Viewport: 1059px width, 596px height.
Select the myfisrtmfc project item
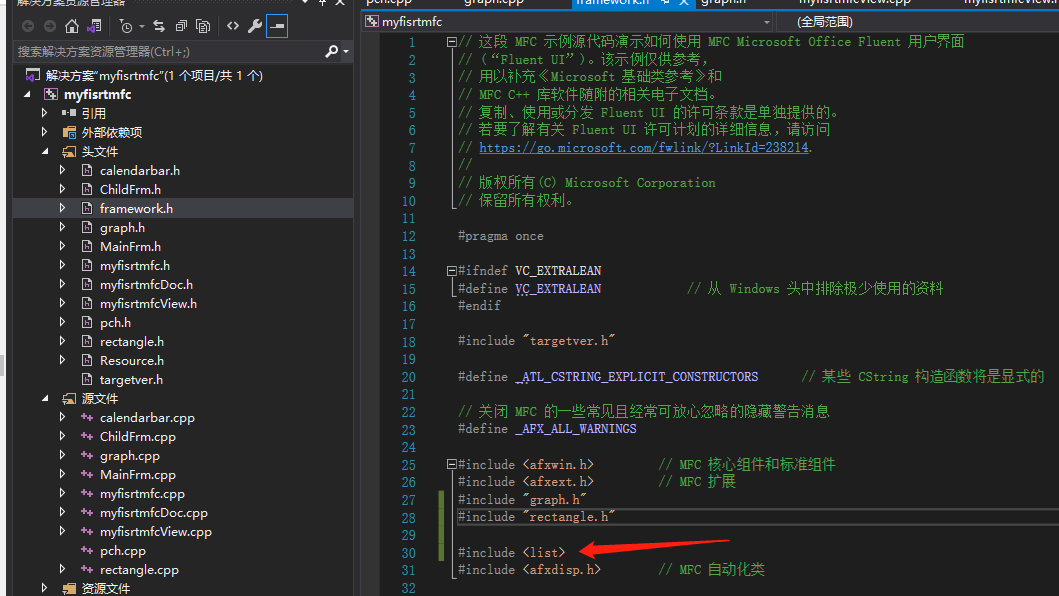click(x=97, y=95)
